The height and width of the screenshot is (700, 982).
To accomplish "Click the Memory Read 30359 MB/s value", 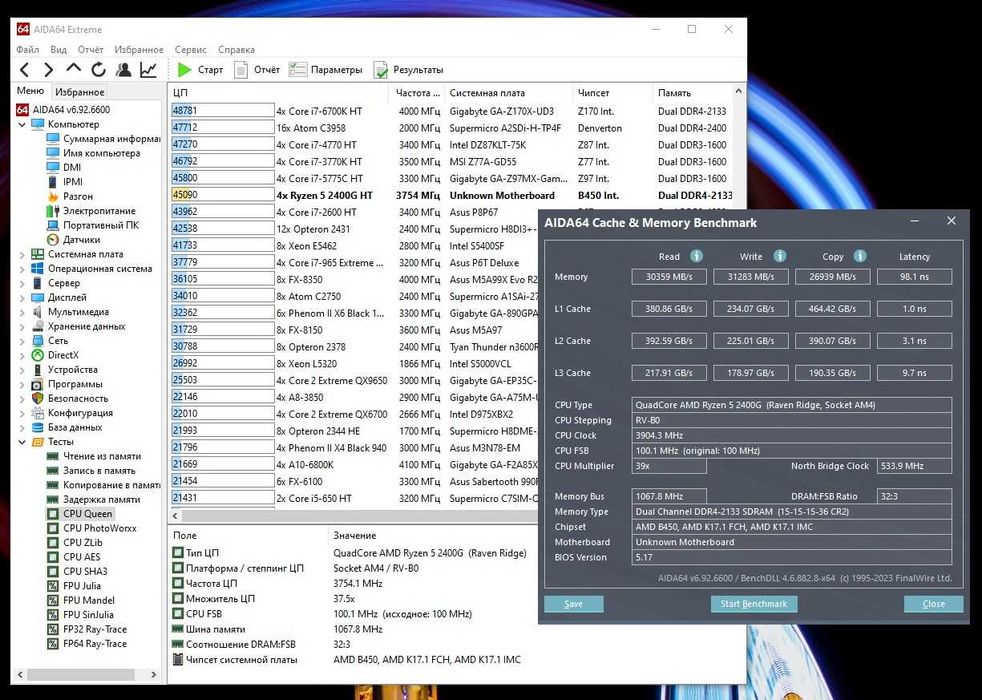I will (669, 277).
